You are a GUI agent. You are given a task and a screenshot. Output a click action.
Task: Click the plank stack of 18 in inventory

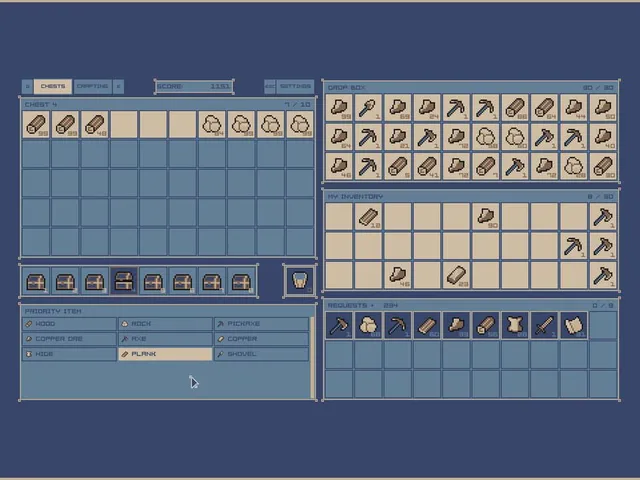coord(368,217)
